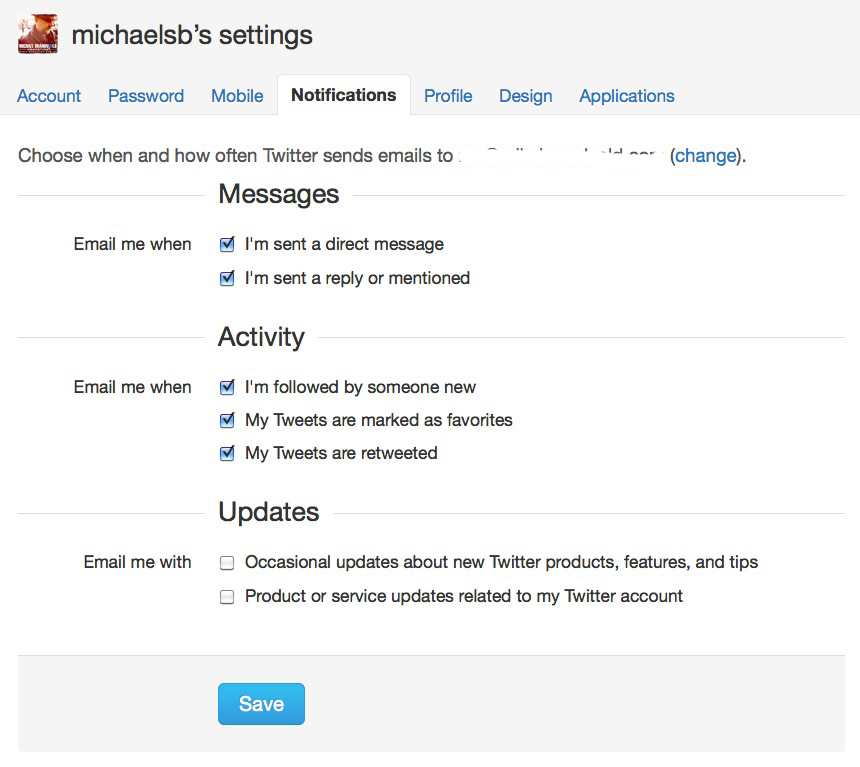Click the label text "My Tweets are retweeted"
Image resolution: width=860 pixels, height=767 pixels.
340,453
